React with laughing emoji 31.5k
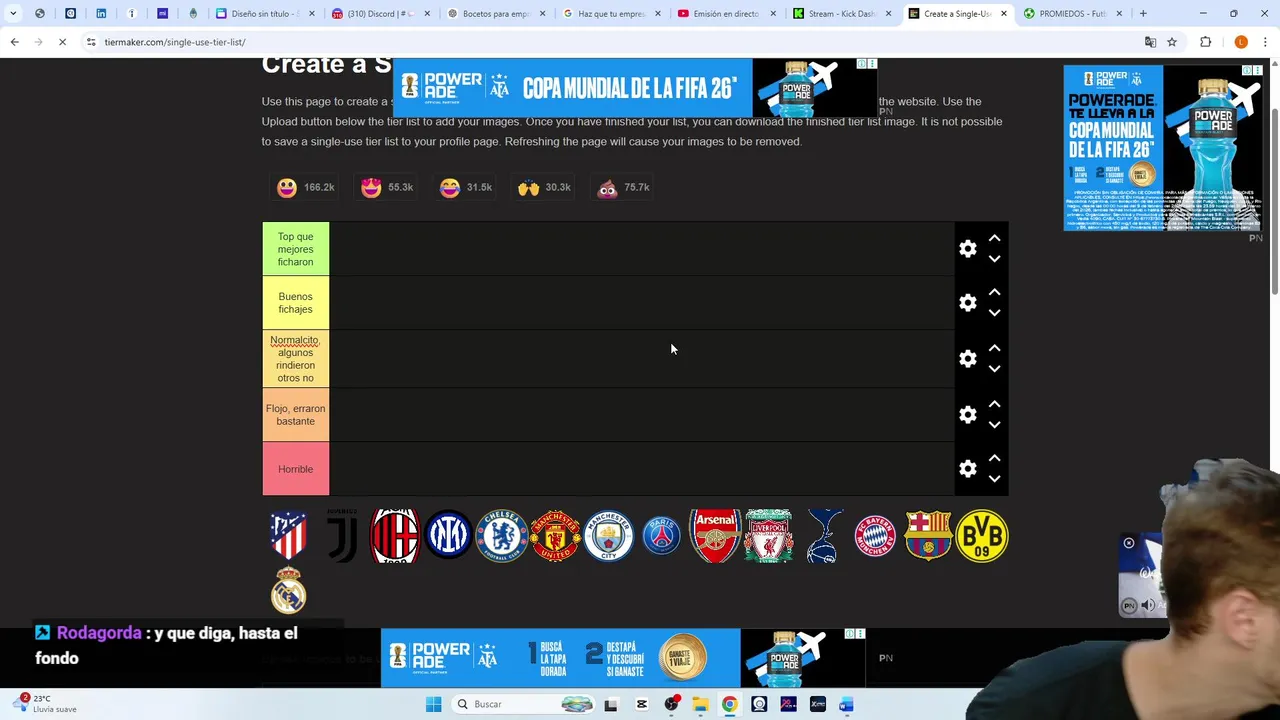 pos(465,187)
